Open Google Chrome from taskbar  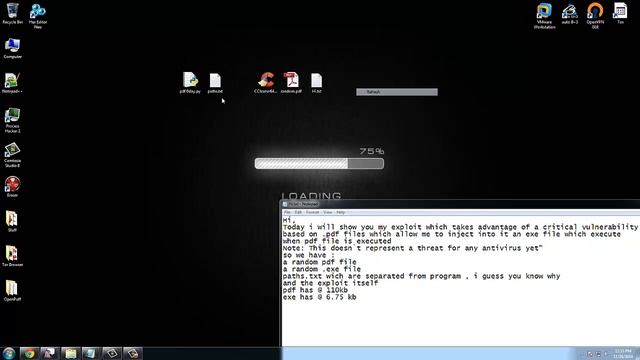point(29,353)
